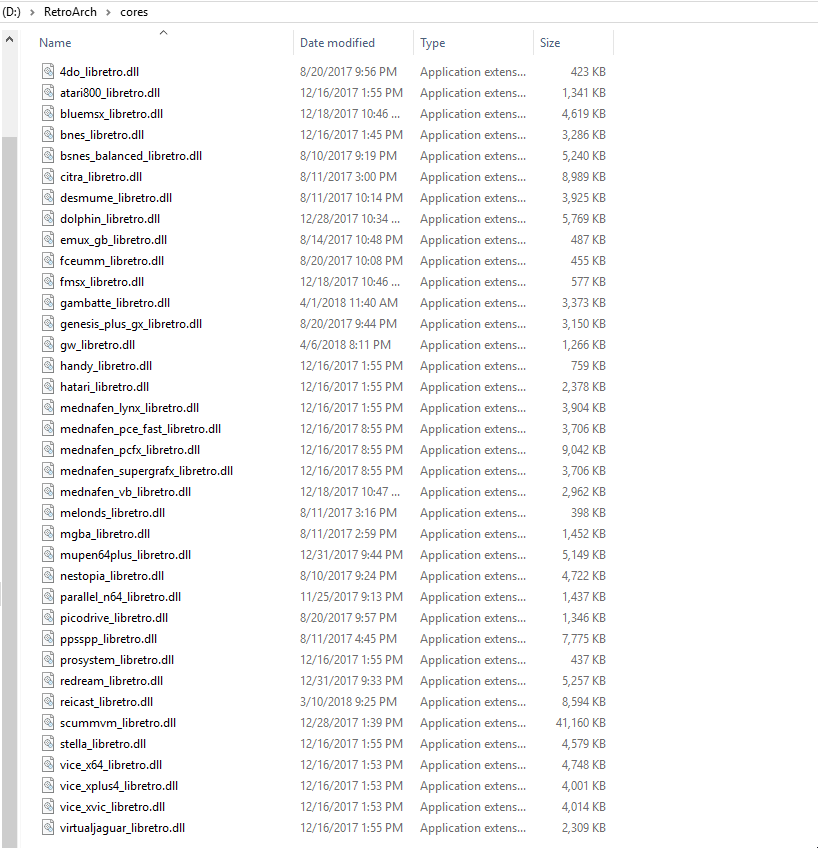This screenshot has width=818, height=848.
Task: Click the gw_libretro.dll file icon
Action: pyautogui.click(x=48, y=344)
